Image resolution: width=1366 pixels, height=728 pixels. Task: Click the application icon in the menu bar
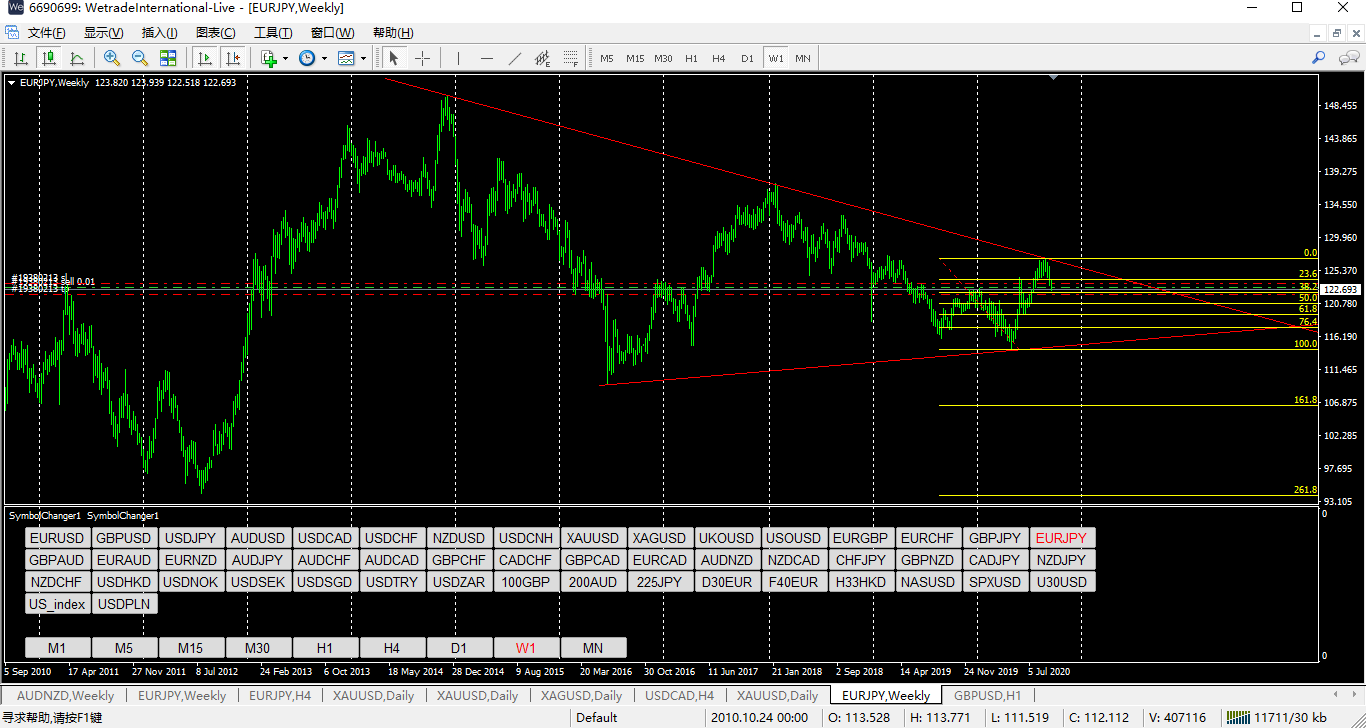pos(13,33)
